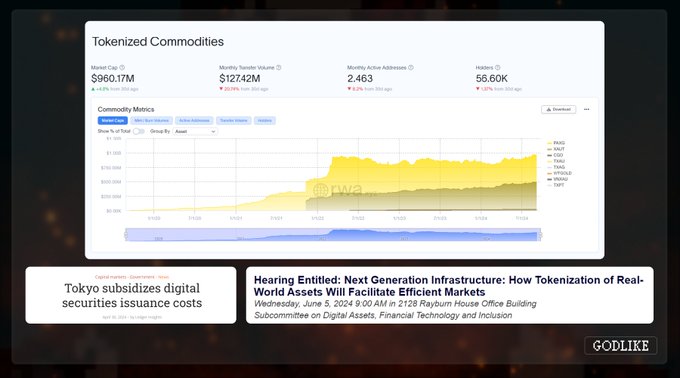Open the Hearing Entitled Next Generation Infrastructure headline
Screen dimensions: 680x378
448,286
